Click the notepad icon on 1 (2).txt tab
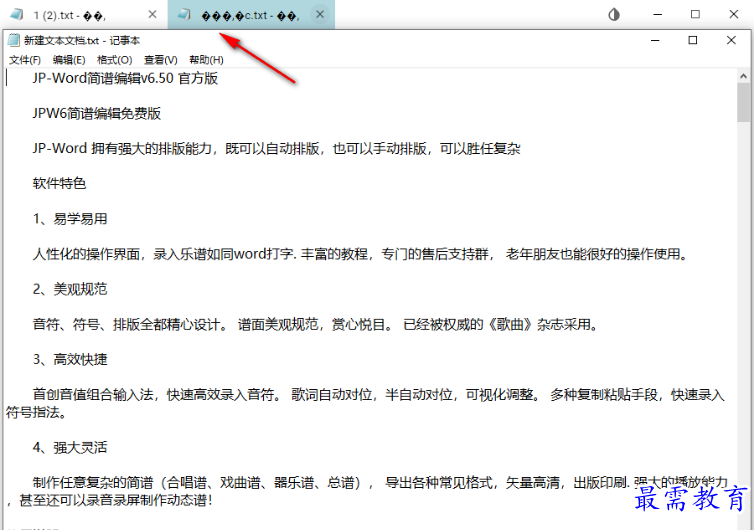Image resolution: width=756 pixels, height=530 pixels. coord(17,14)
